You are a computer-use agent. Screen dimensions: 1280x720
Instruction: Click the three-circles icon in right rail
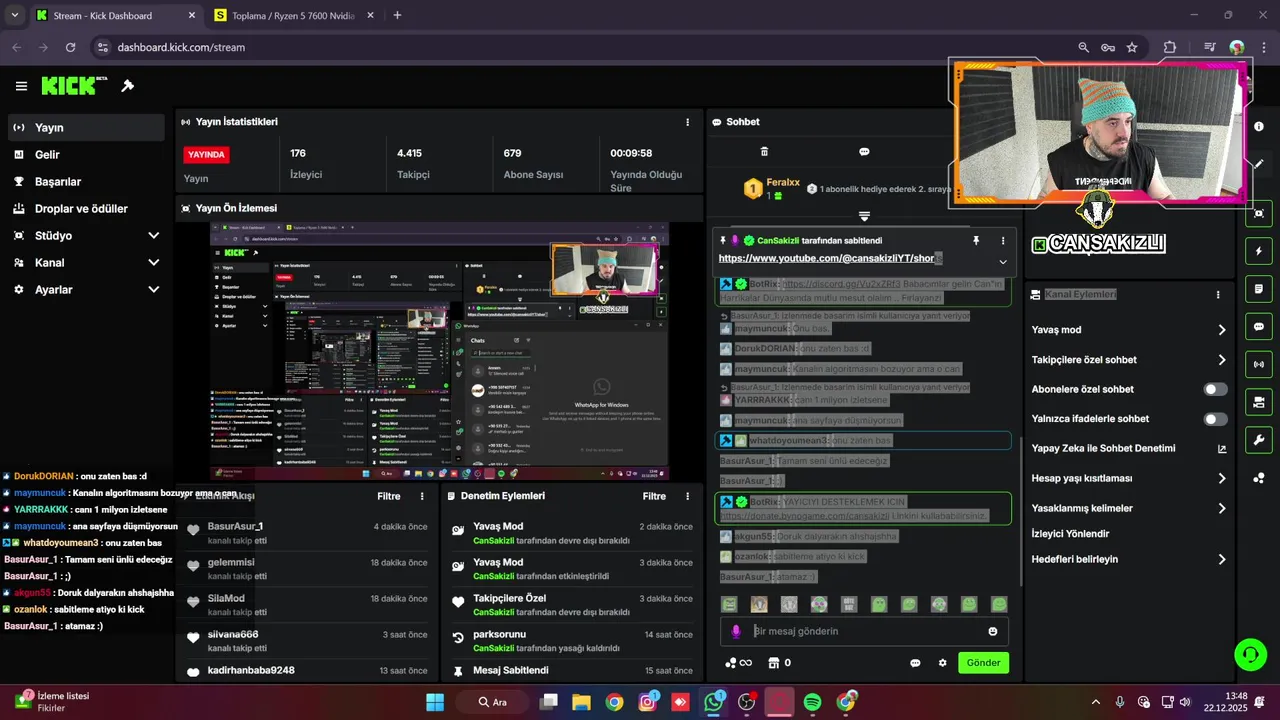click(1259, 478)
